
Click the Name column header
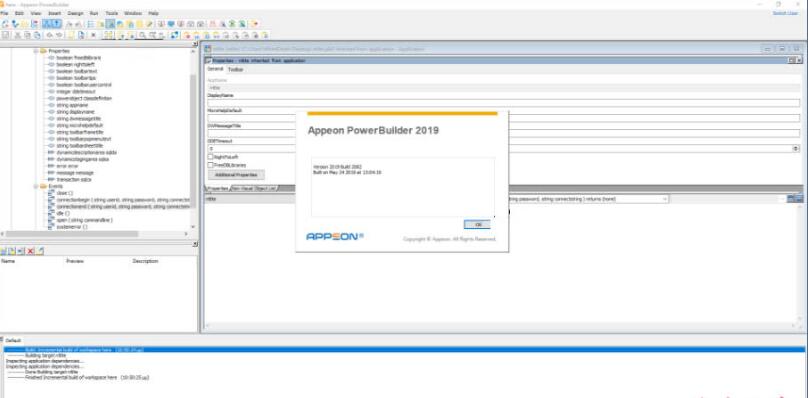pyautogui.click(x=8, y=261)
